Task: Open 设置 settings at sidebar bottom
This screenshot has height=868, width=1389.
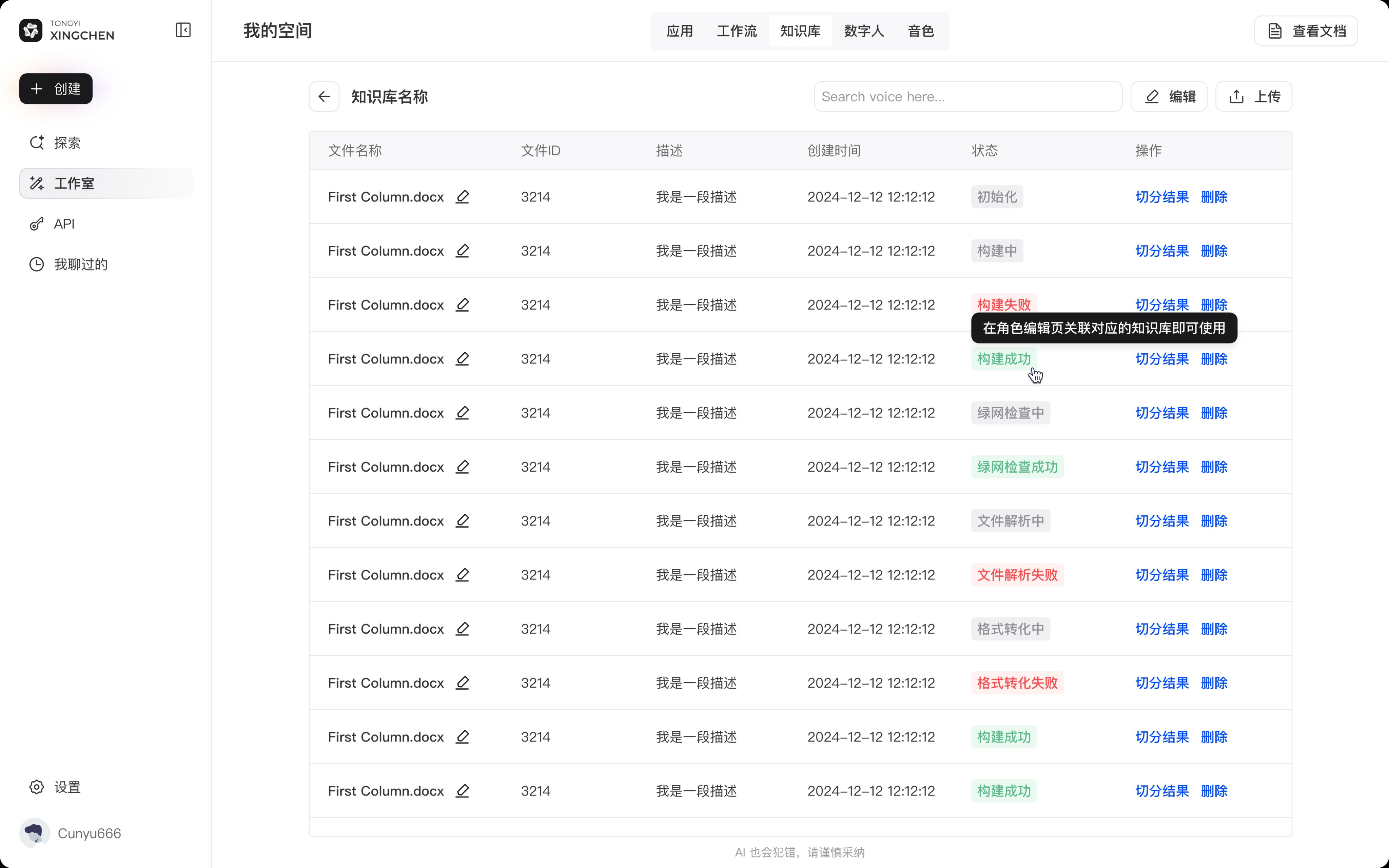Action: coord(66,787)
